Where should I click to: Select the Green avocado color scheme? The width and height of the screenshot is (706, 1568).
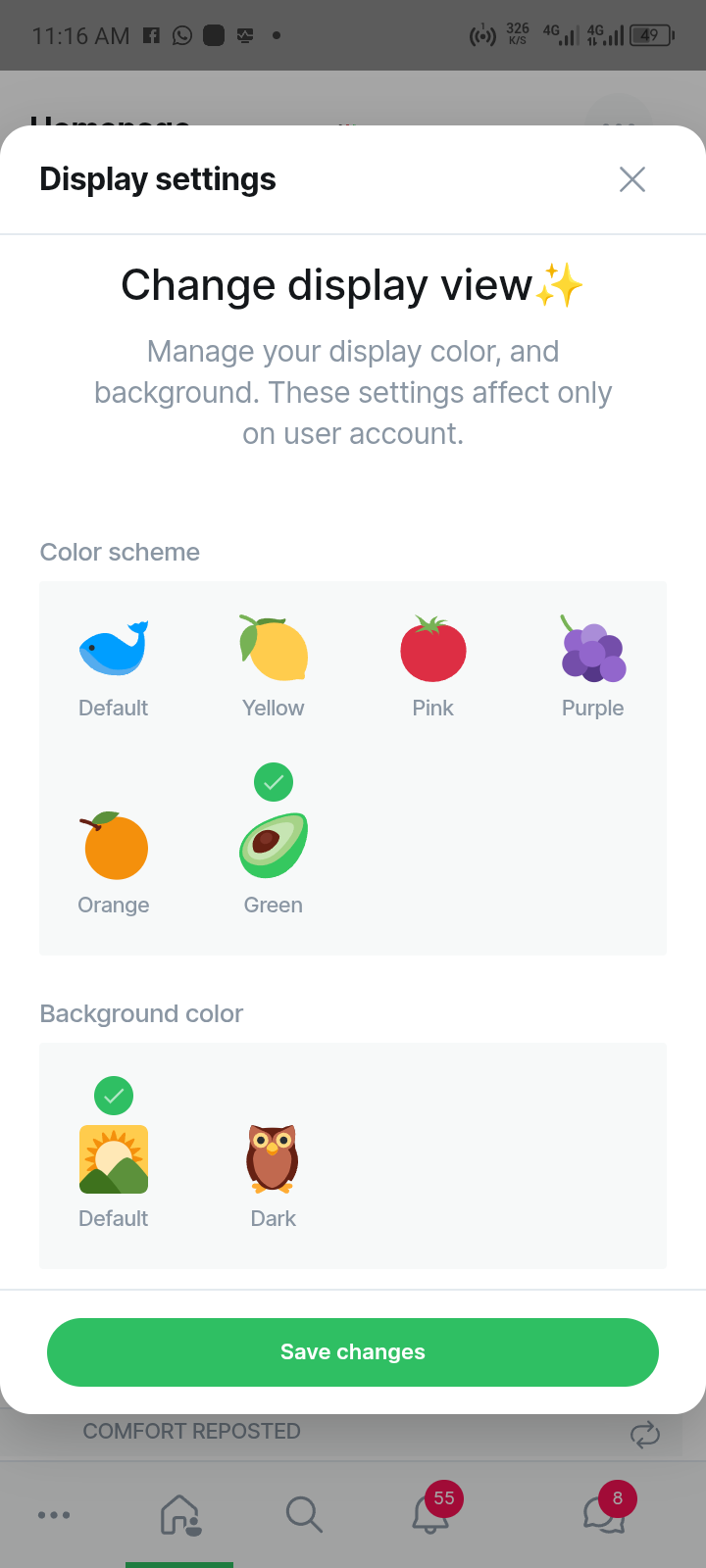point(274,846)
